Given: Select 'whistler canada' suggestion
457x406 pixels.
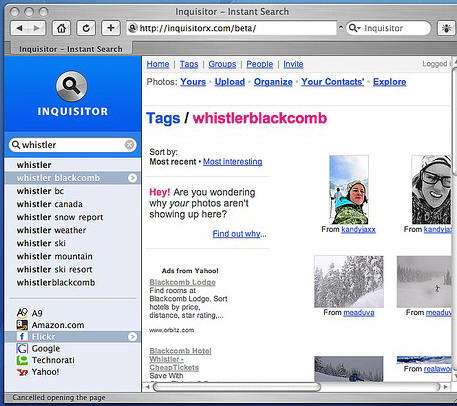Looking at the screenshot, I should point(72,204).
